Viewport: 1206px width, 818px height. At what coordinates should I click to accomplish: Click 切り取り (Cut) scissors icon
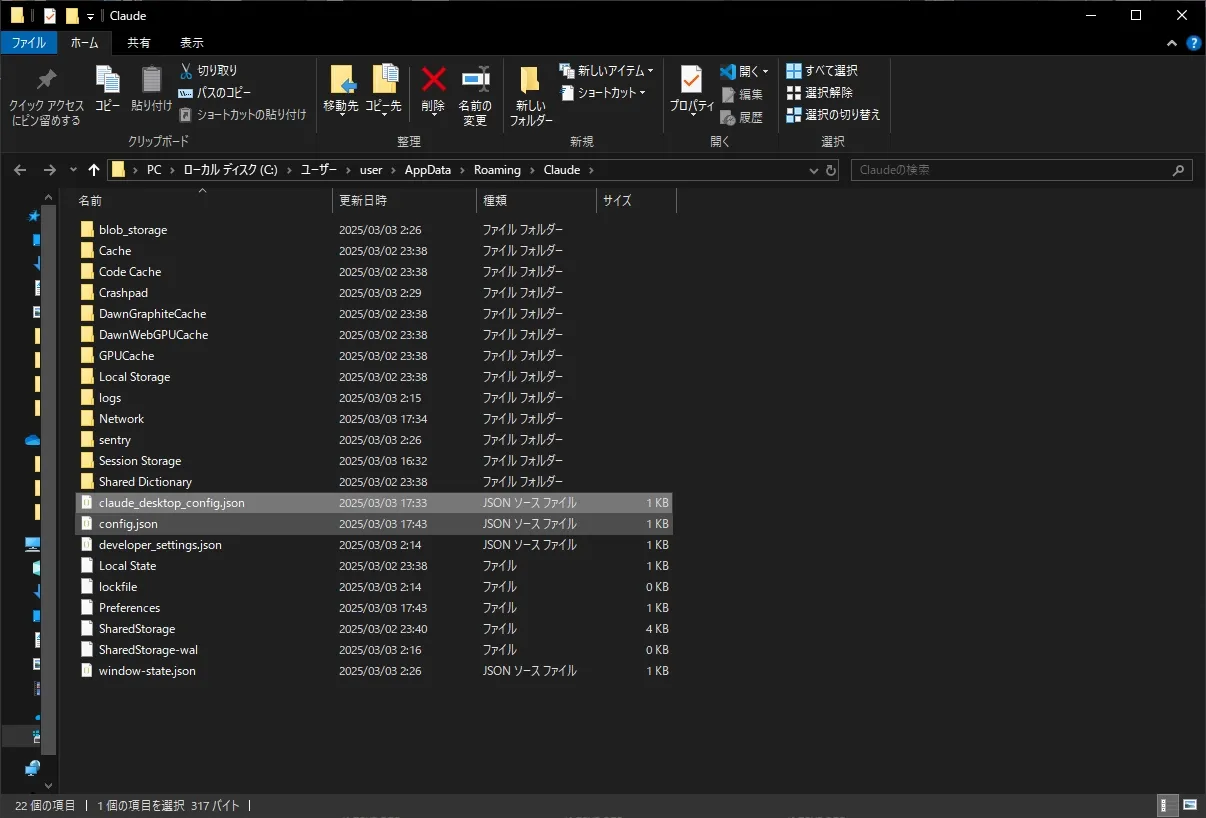(187, 71)
